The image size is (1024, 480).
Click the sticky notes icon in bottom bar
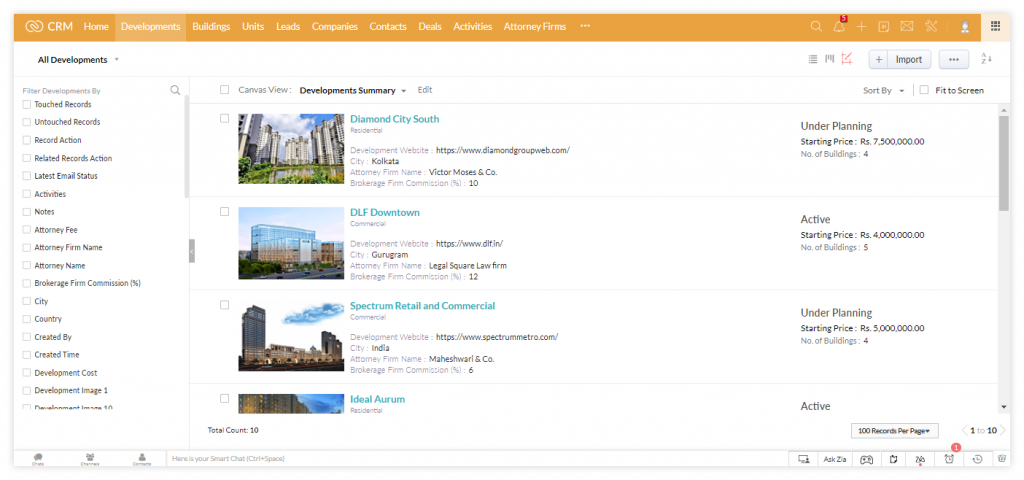(894, 459)
